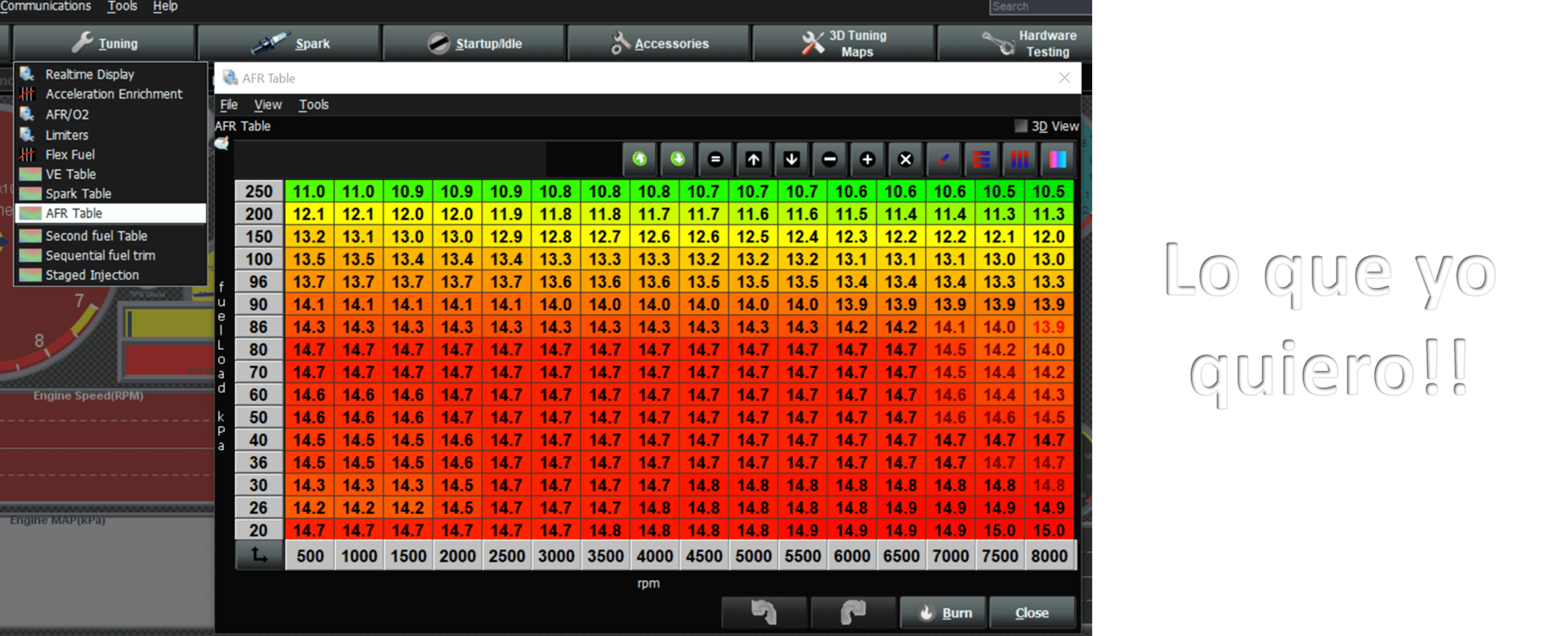Image resolution: width=1568 pixels, height=636 pixels.
Task: Select AFR Table menu entry
Action: coord(110,214)
